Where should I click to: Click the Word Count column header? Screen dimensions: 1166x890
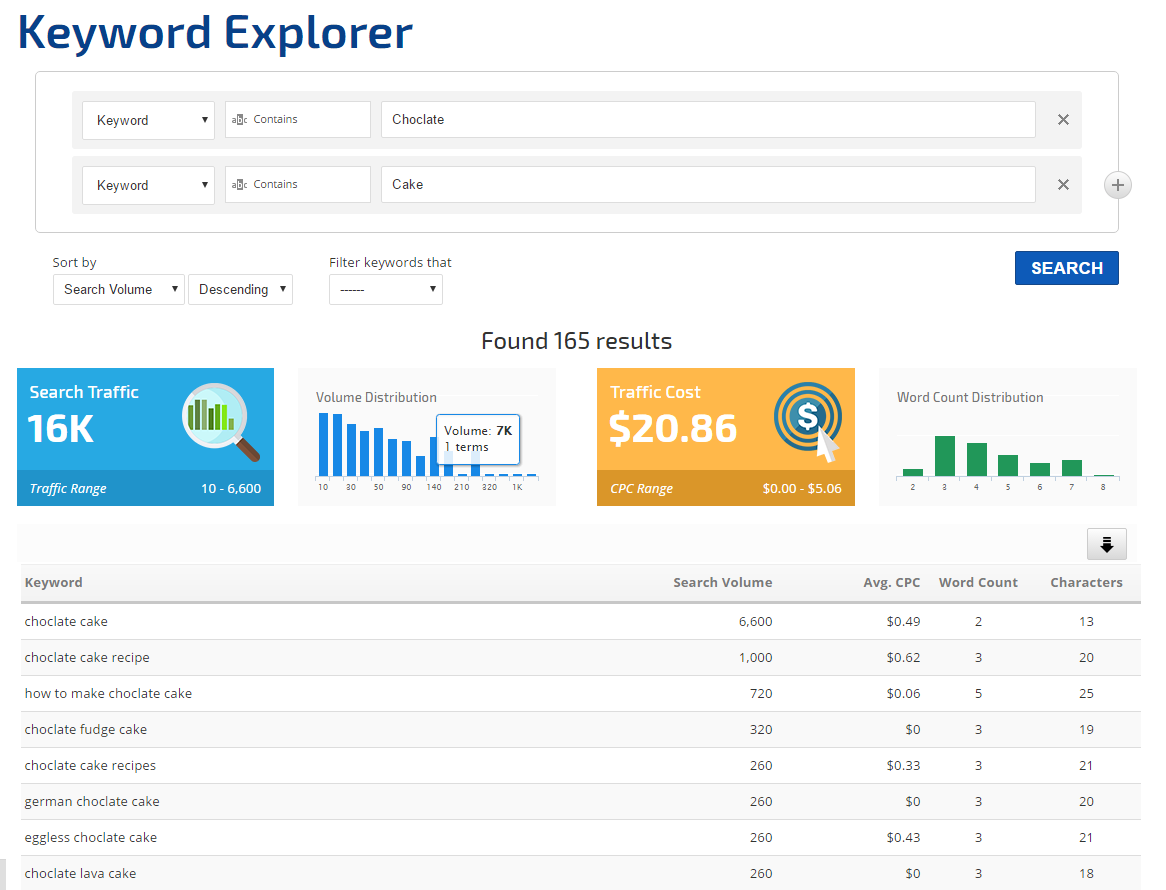[x=977, y=582]
